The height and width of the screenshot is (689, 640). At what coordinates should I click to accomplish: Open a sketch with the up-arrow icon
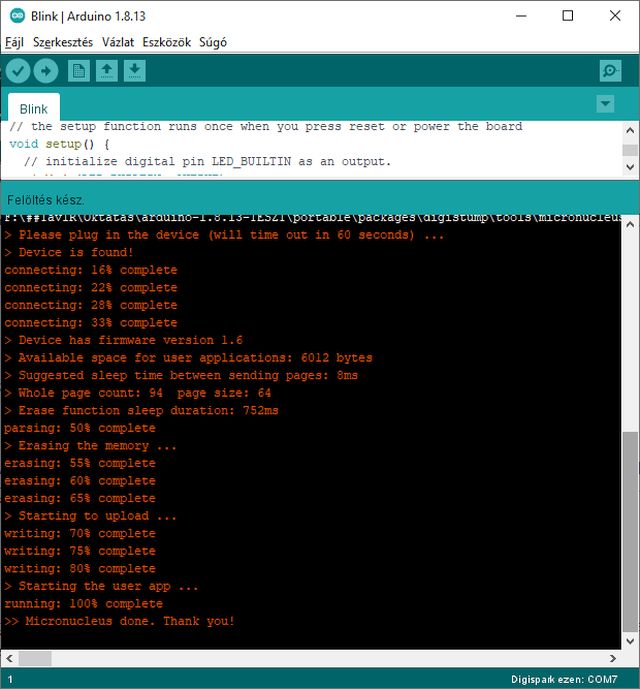(x=107, y=71)
